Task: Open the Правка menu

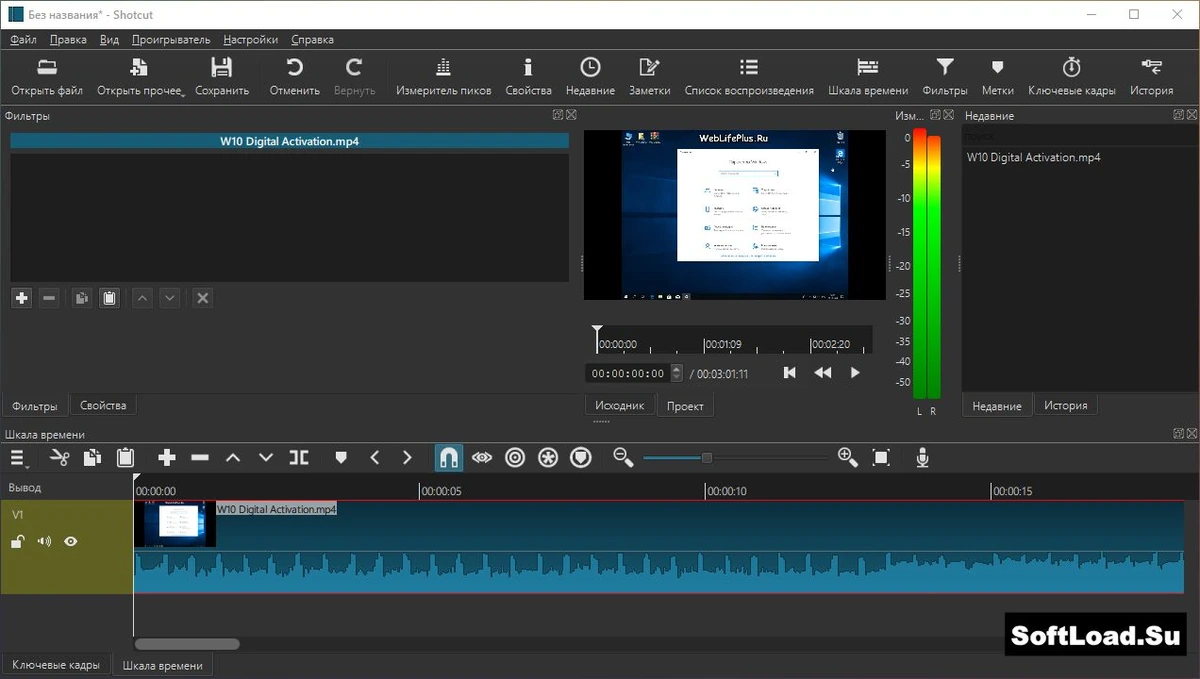Action: coord(68,40)
